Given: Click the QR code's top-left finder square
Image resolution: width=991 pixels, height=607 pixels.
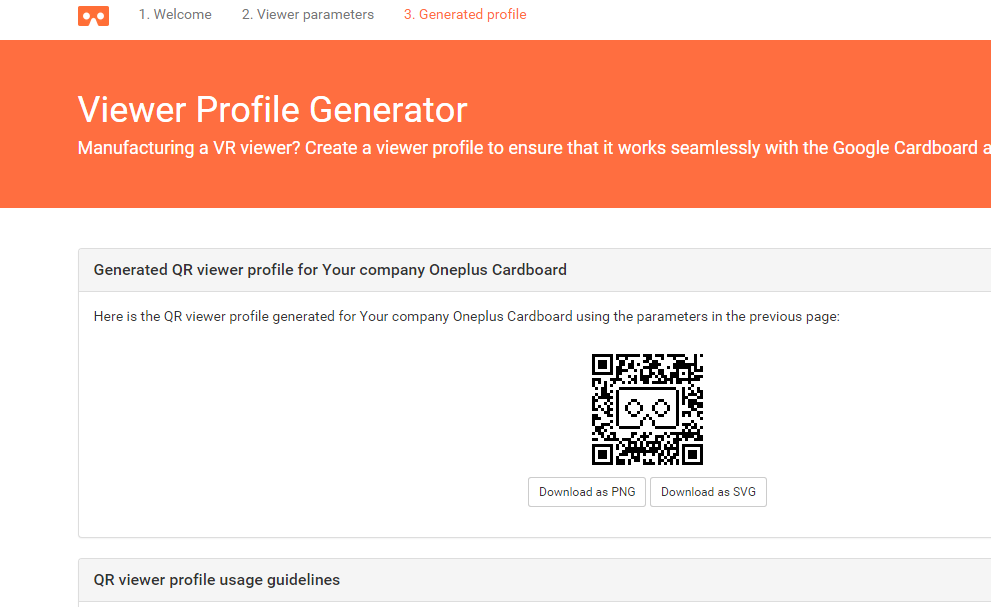Looking at the screenshot, I should 602,364.
